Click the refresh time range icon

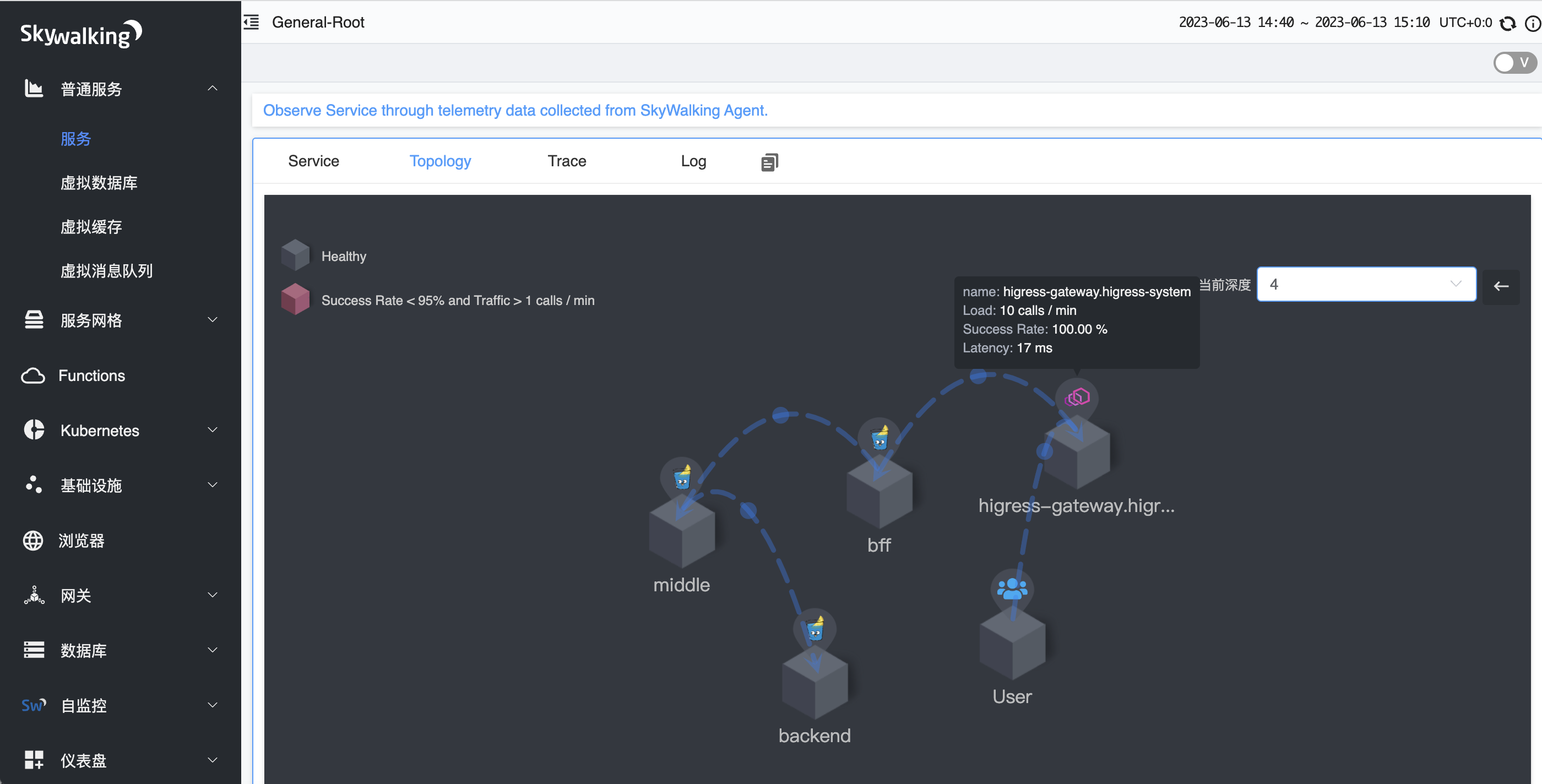coord(1507,23)
